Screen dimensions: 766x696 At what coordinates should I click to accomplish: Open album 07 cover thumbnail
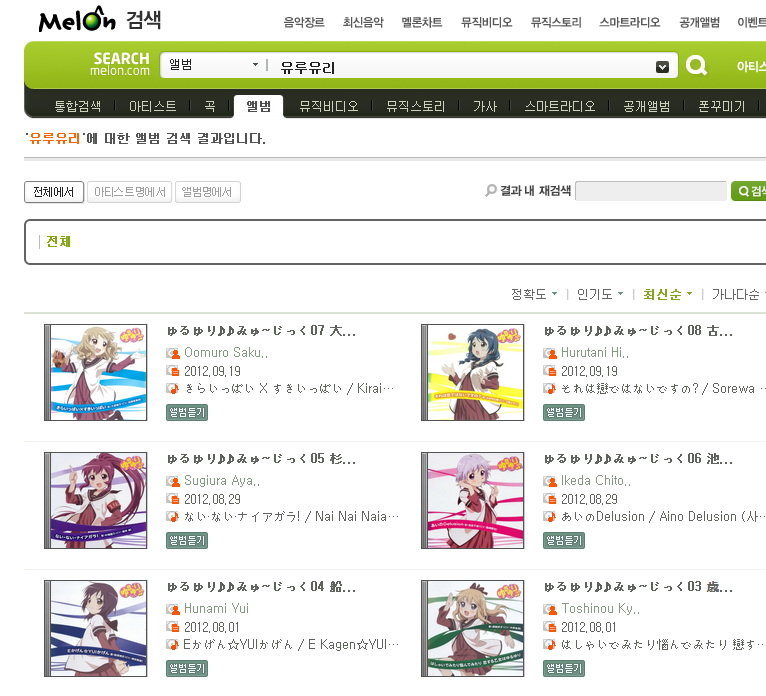tap(96, 372)
